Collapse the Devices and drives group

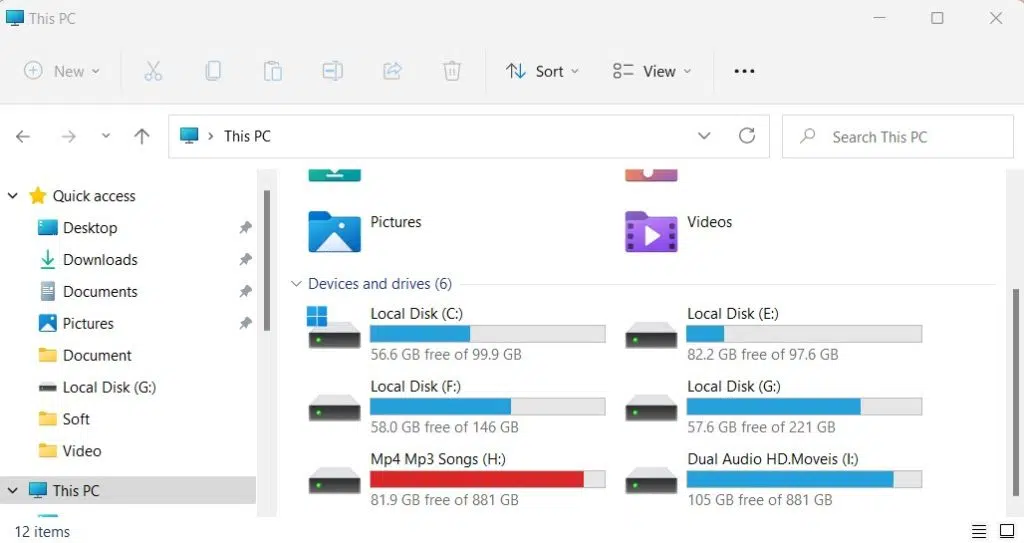click(296, 284)
